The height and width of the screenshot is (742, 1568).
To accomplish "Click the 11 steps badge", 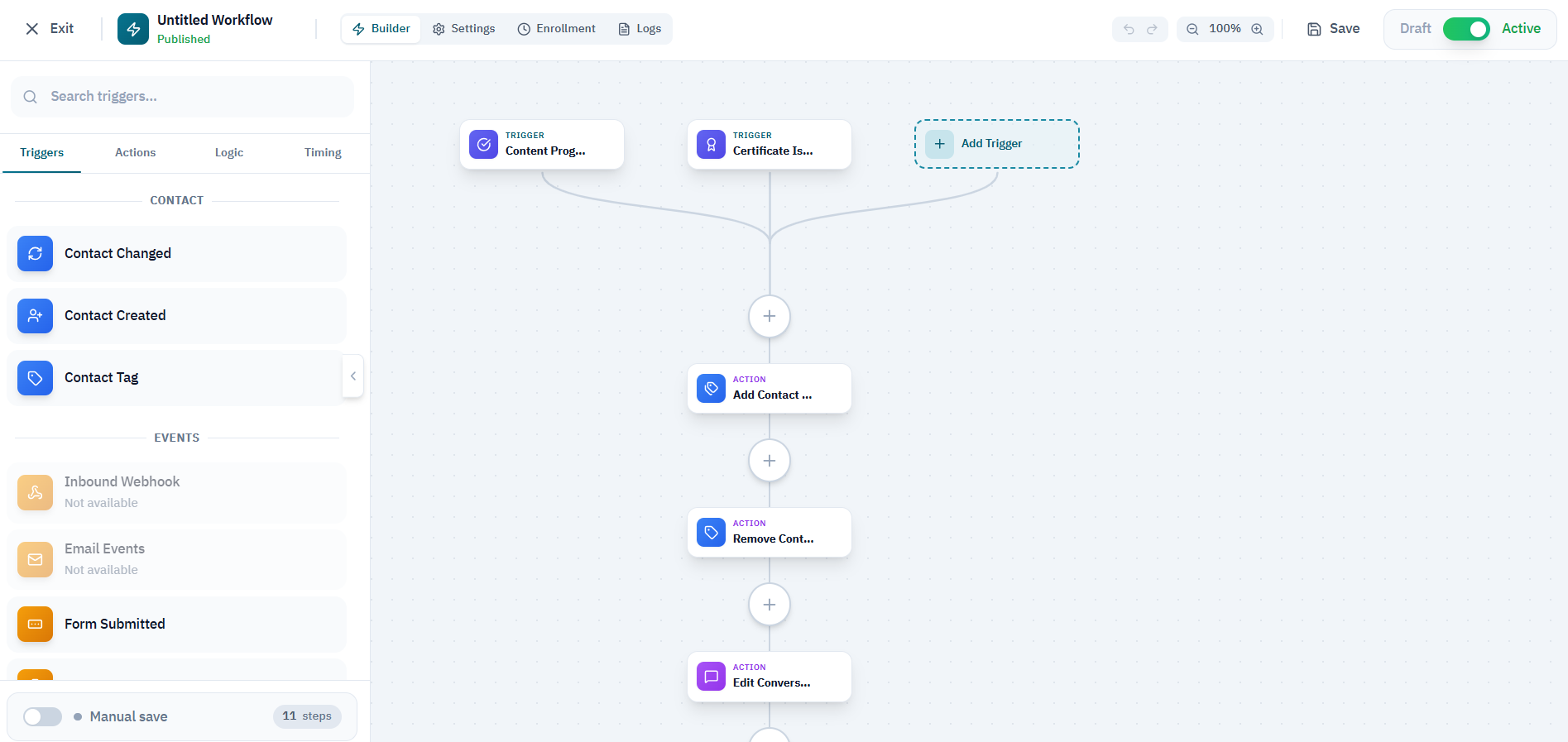I will (x=307, y=716).
